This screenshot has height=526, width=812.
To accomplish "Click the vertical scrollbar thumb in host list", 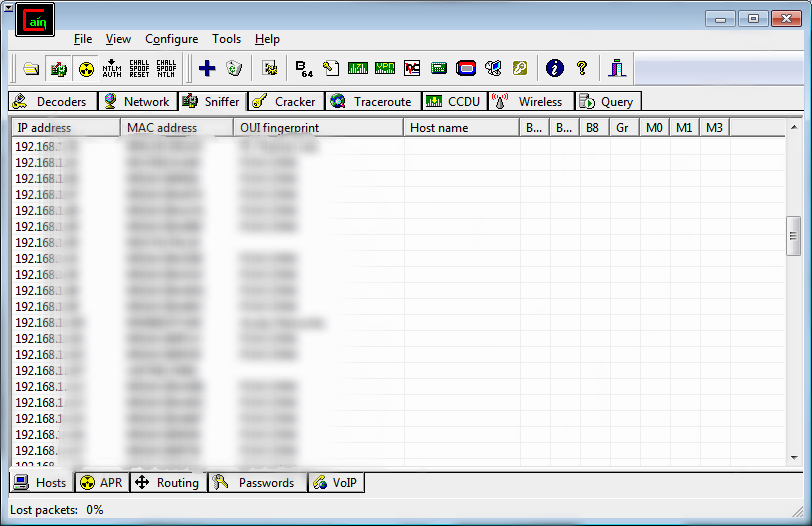I will 794,236.
